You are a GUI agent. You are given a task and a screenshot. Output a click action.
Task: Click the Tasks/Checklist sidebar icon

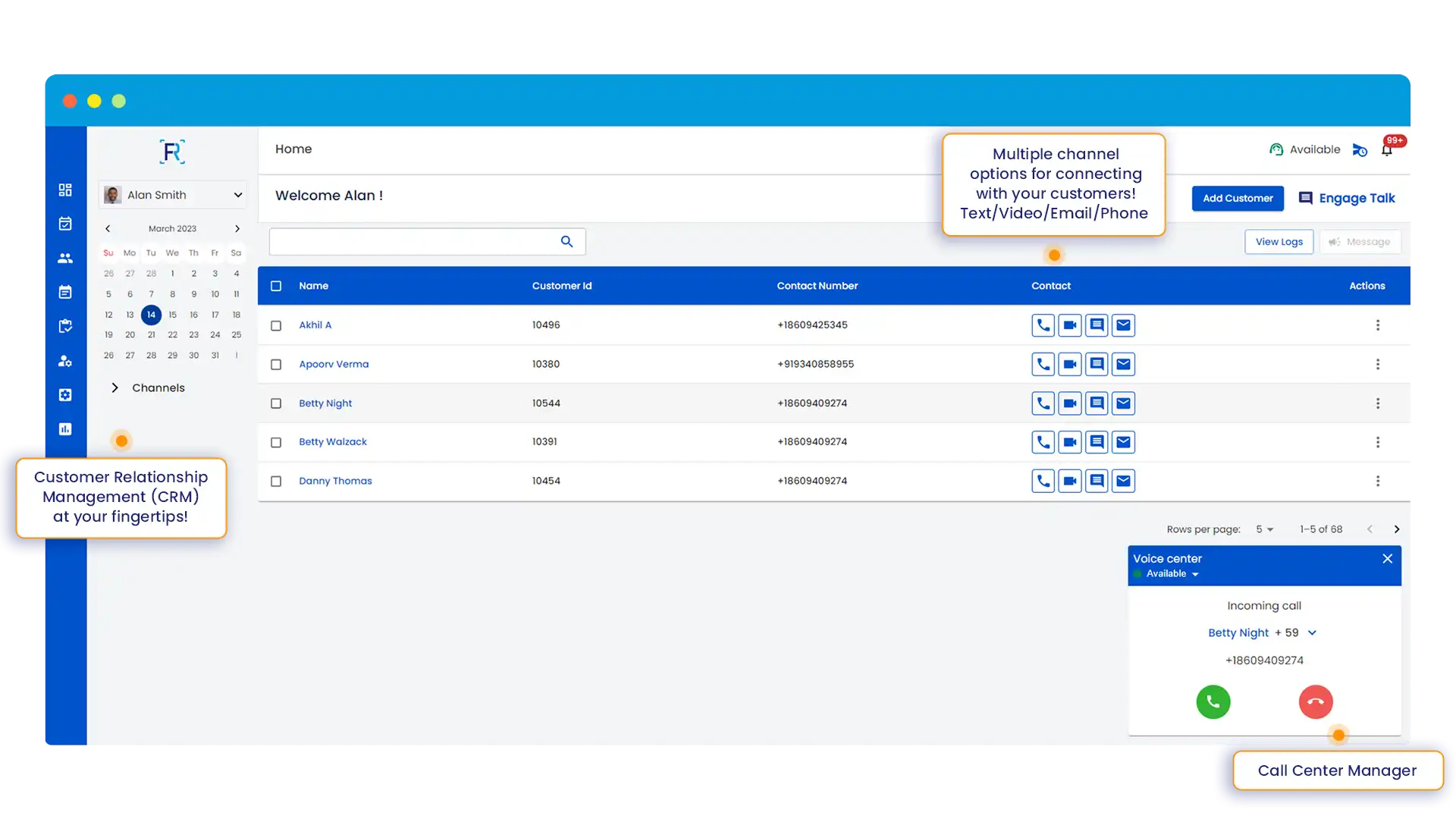pyautogui.click(x=64, y=326)
